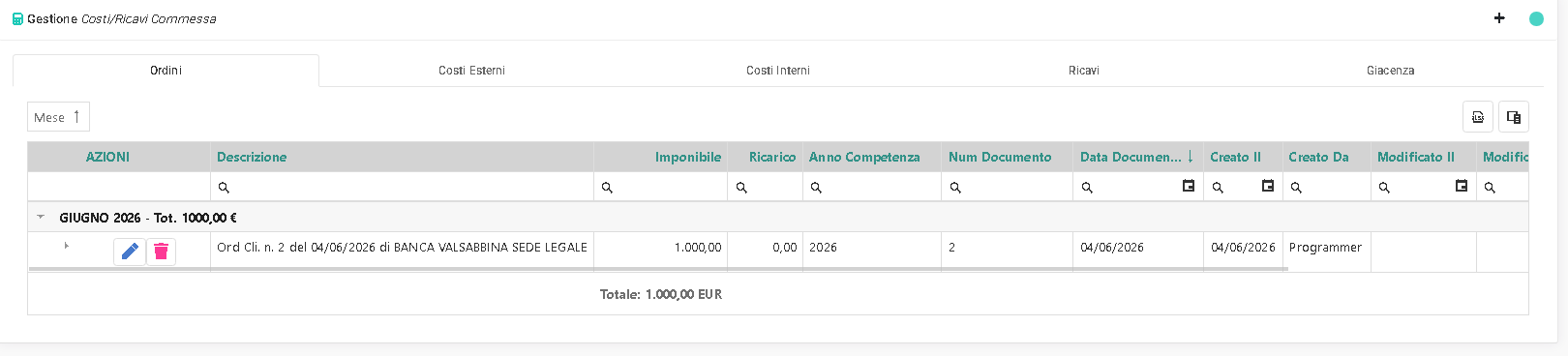Toggle Mese grouping sort order

click(58, 117)
